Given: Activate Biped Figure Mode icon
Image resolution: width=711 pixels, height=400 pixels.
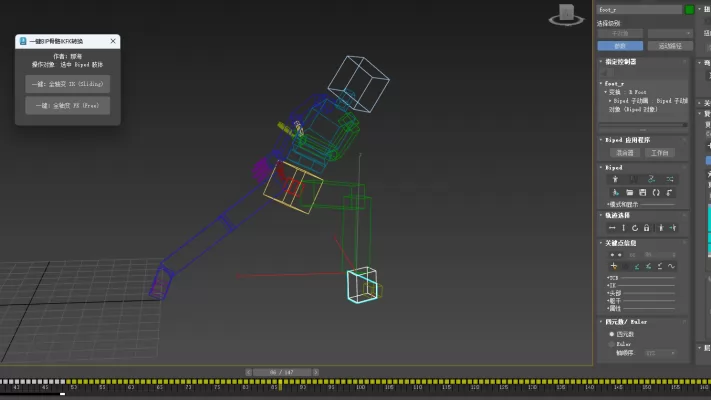Looking at the screenshot, I should tap(614, 179).
